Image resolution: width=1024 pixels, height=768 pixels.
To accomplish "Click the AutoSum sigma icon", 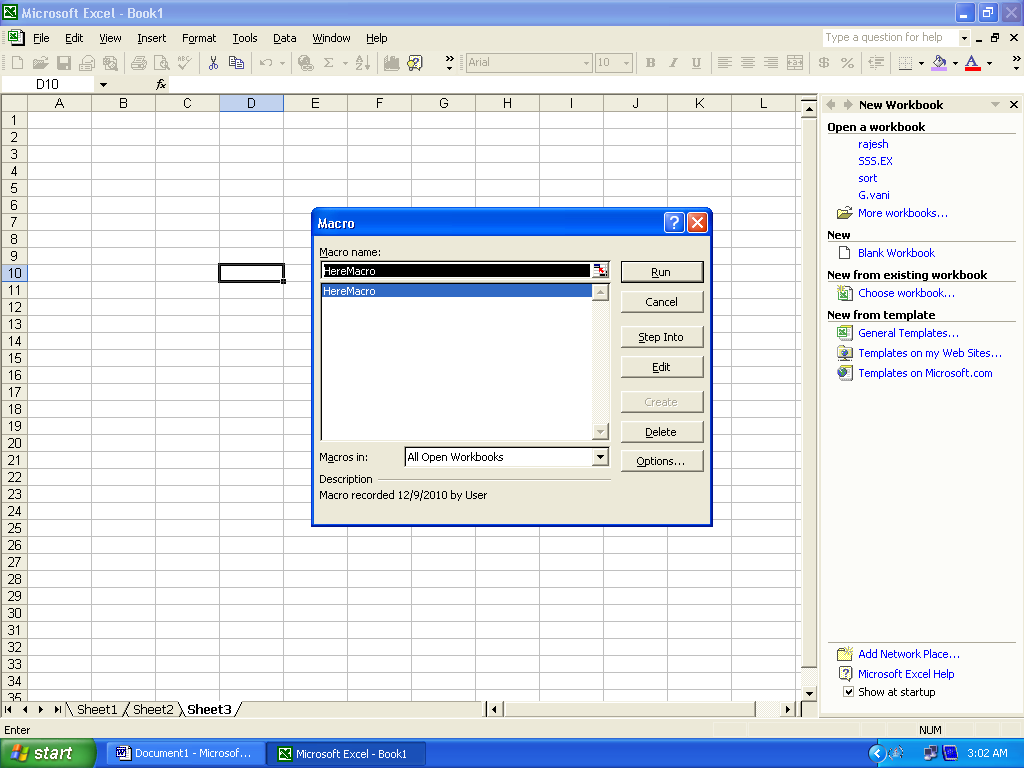I will (x=328, y=63).
